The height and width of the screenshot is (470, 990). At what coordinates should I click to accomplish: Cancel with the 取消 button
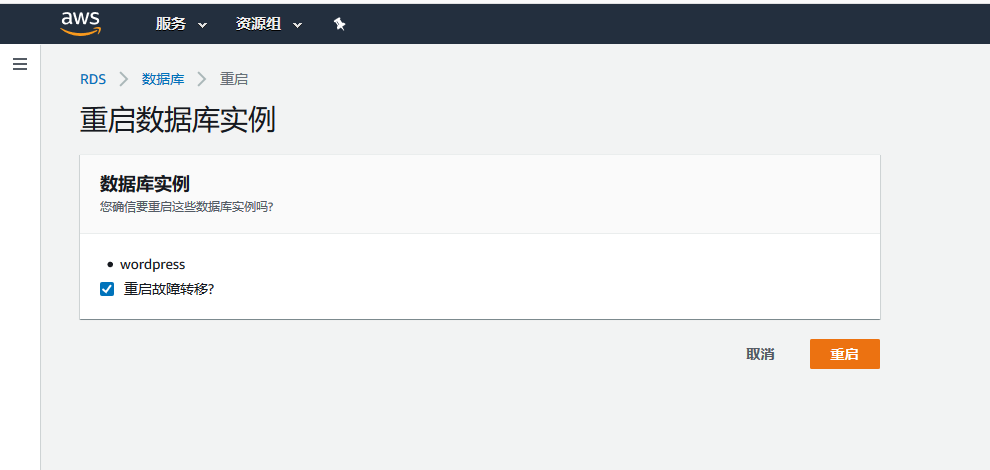click(760, 354)
